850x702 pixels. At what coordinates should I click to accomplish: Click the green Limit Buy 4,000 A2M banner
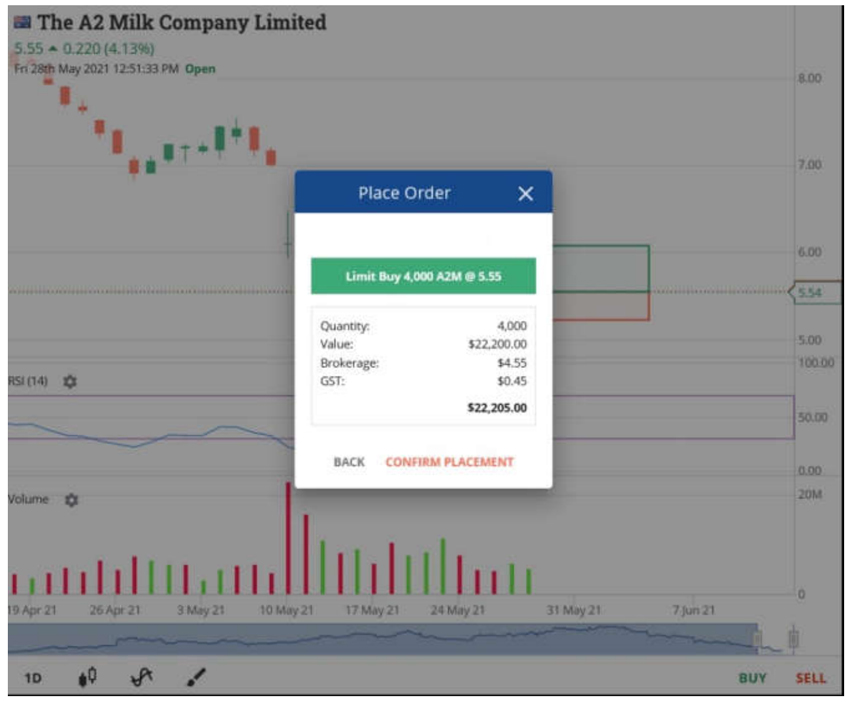tap(423, 276)
